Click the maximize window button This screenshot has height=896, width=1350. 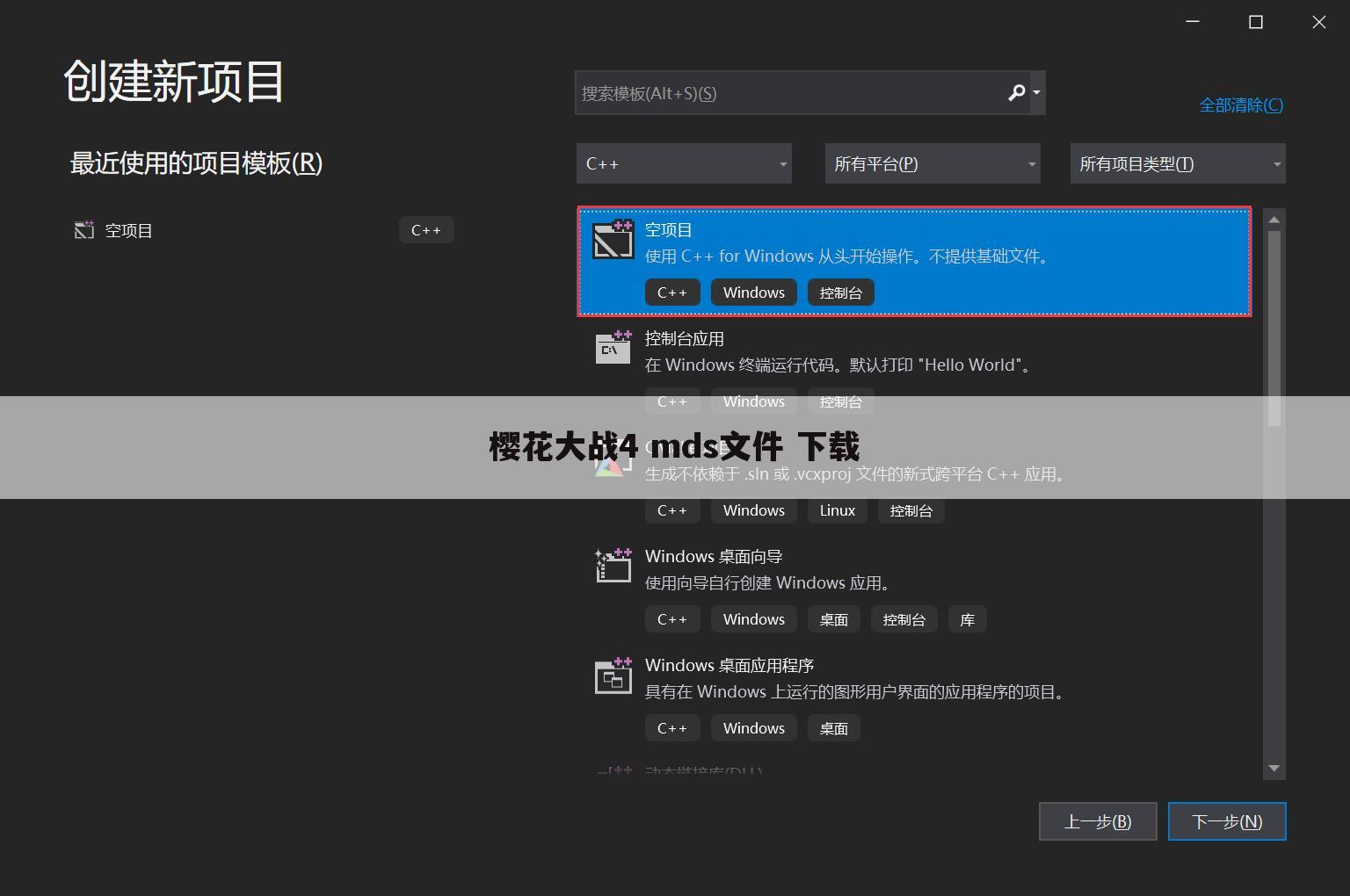point(1256,22)
